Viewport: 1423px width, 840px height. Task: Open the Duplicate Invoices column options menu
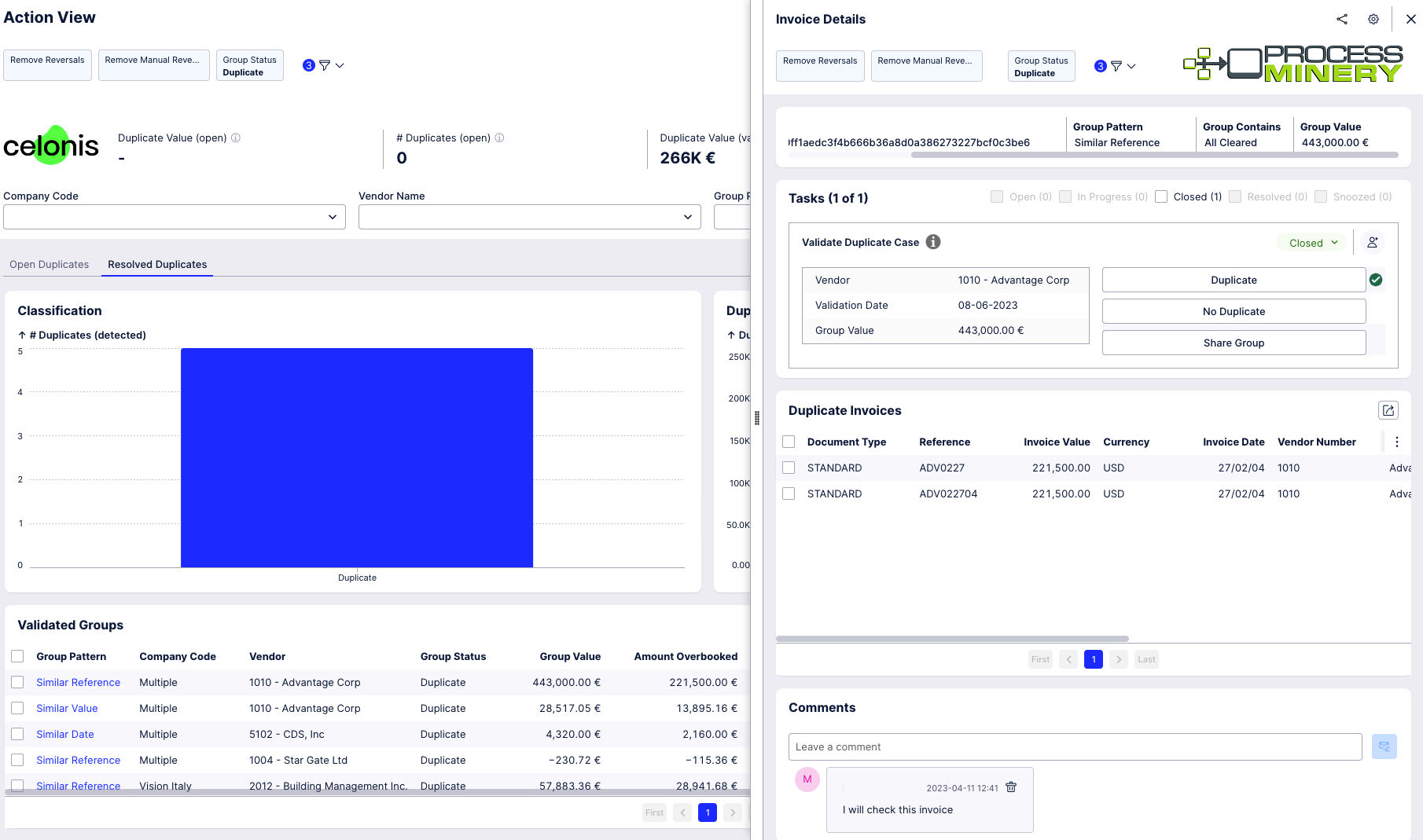click(x=1397, y=442)
